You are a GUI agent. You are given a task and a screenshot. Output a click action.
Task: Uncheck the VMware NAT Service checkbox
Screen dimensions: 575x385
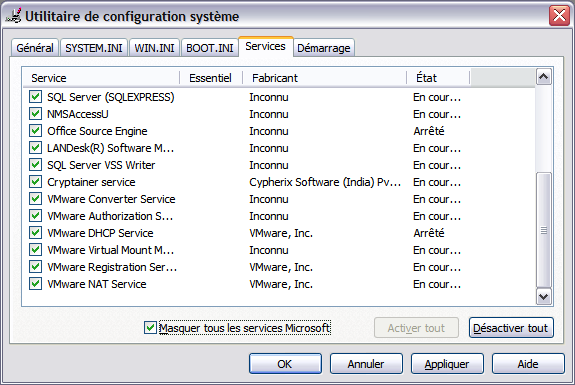tap(36, 284)
